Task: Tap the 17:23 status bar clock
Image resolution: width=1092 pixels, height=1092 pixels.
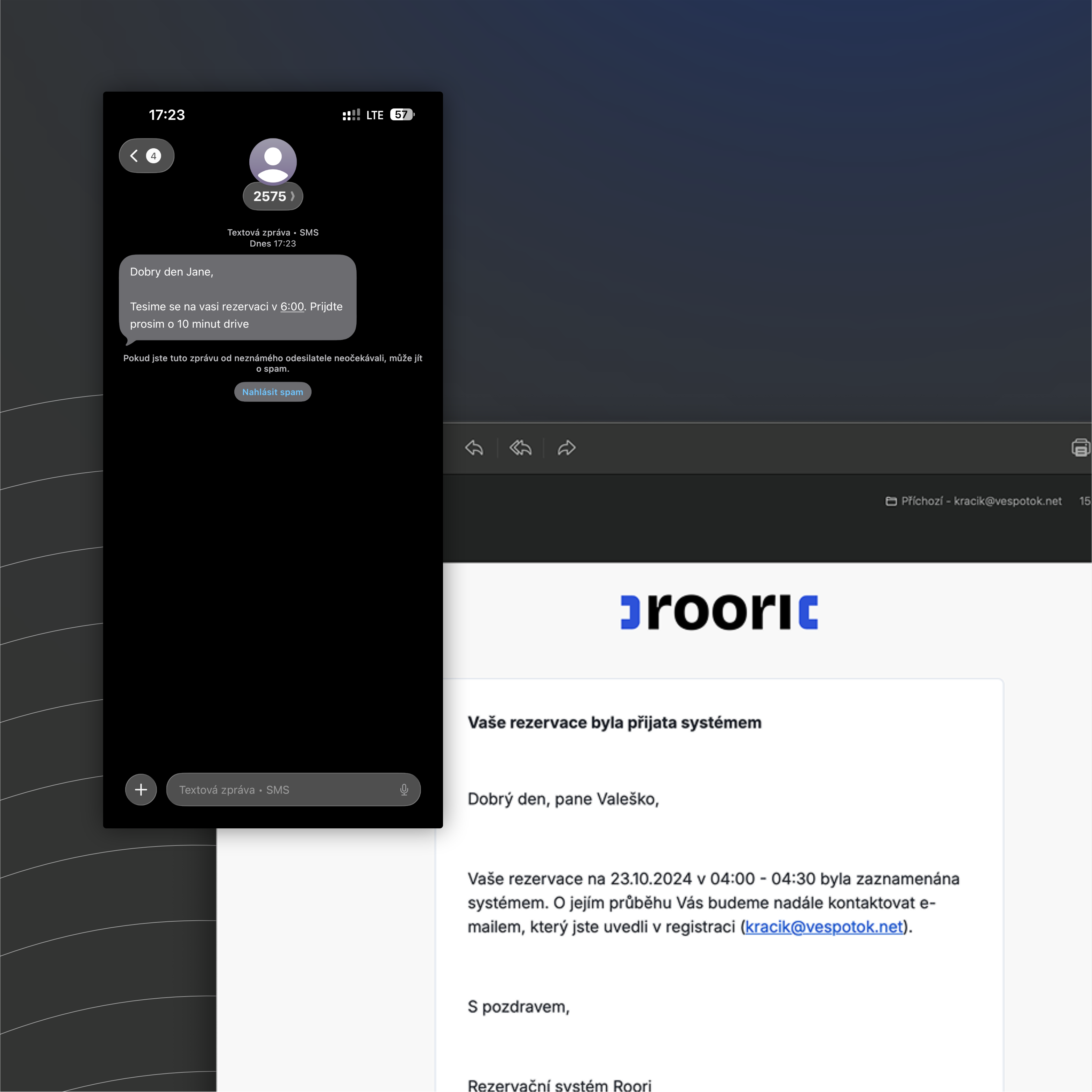Action: click(167, 115)
